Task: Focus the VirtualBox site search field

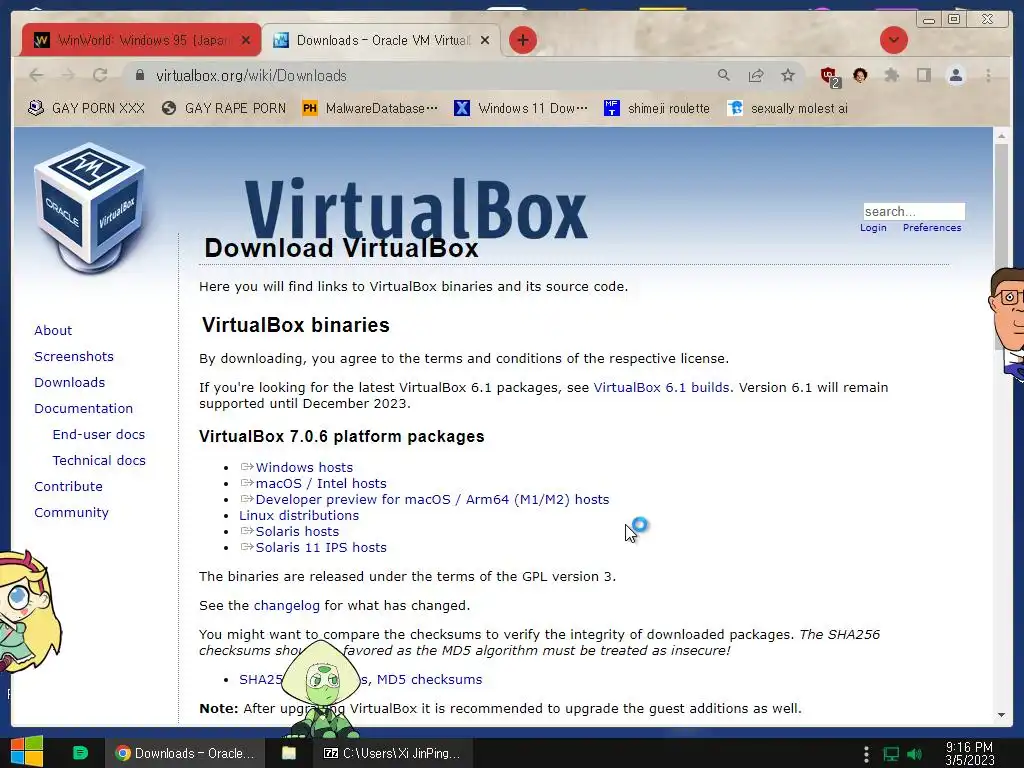Action: 914,212
